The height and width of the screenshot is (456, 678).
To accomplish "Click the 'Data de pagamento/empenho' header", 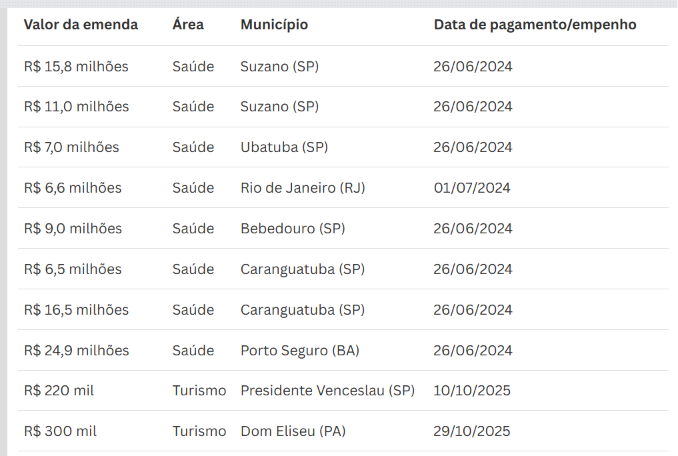I will pyautogui.click(x=535, y=25).
